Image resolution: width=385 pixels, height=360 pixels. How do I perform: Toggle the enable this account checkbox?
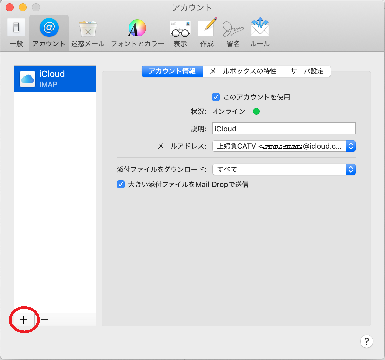(x=216, y=97)
